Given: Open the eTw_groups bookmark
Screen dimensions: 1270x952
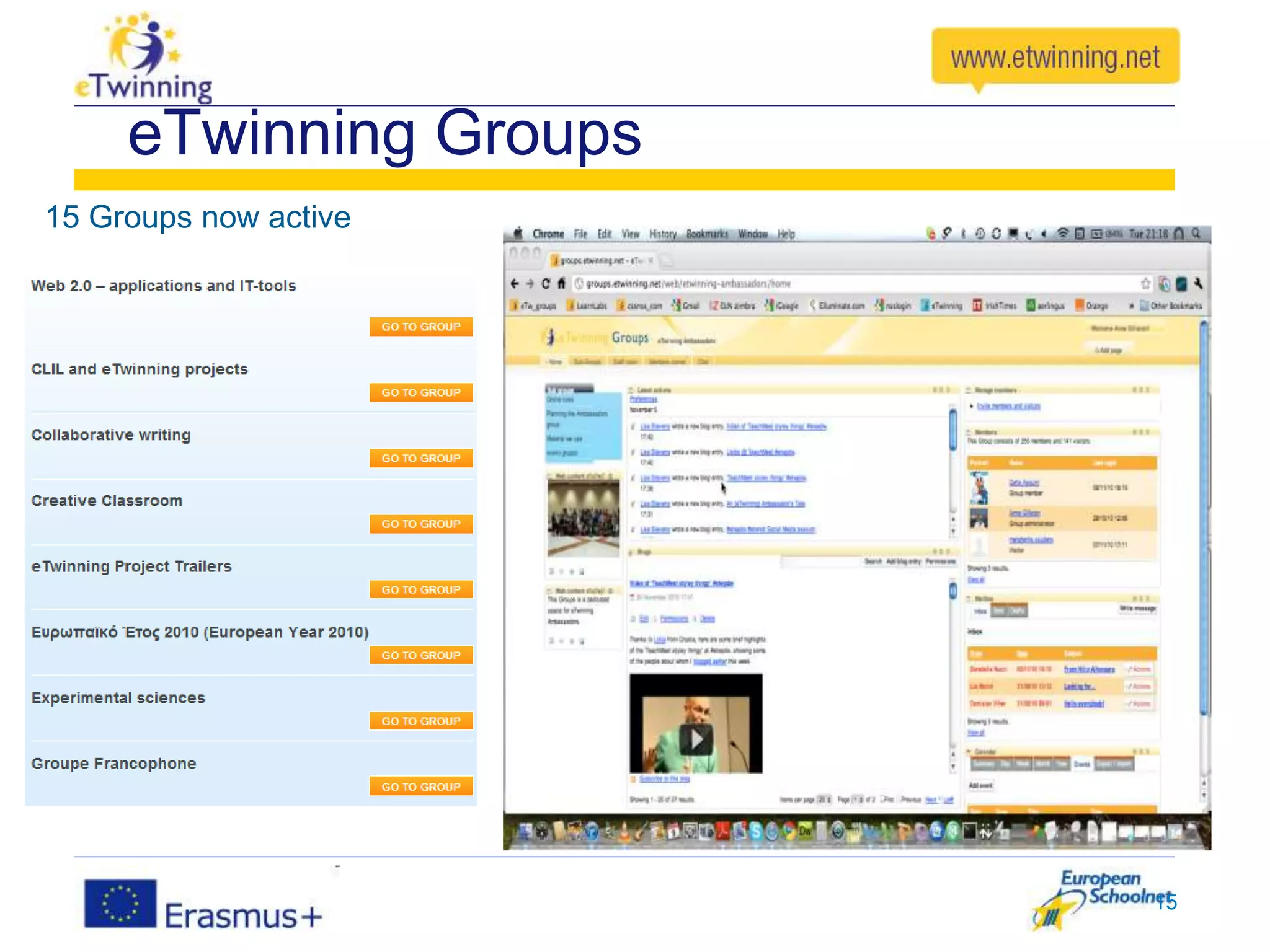Looking at the screenshot, I should click(533, 306).
